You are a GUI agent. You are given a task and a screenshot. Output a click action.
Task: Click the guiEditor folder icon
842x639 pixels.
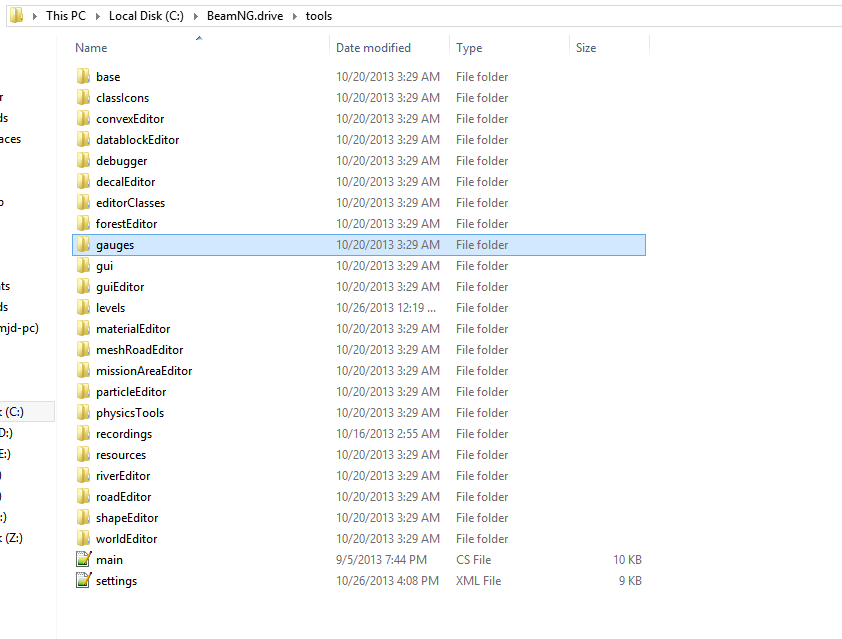tap(83, 286)
